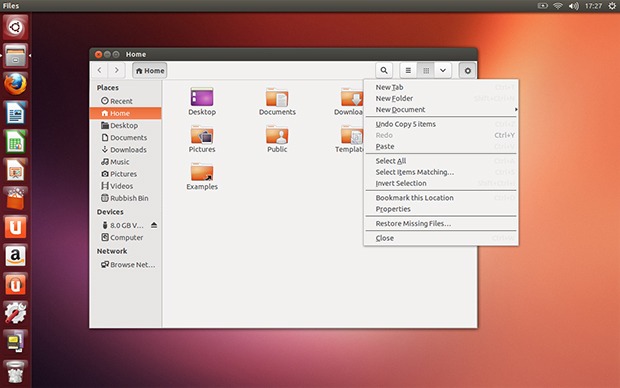Choose Select Items Matching… entry
Image resolution: width=620 pixels, height=388 pixels.
(441, 172)
